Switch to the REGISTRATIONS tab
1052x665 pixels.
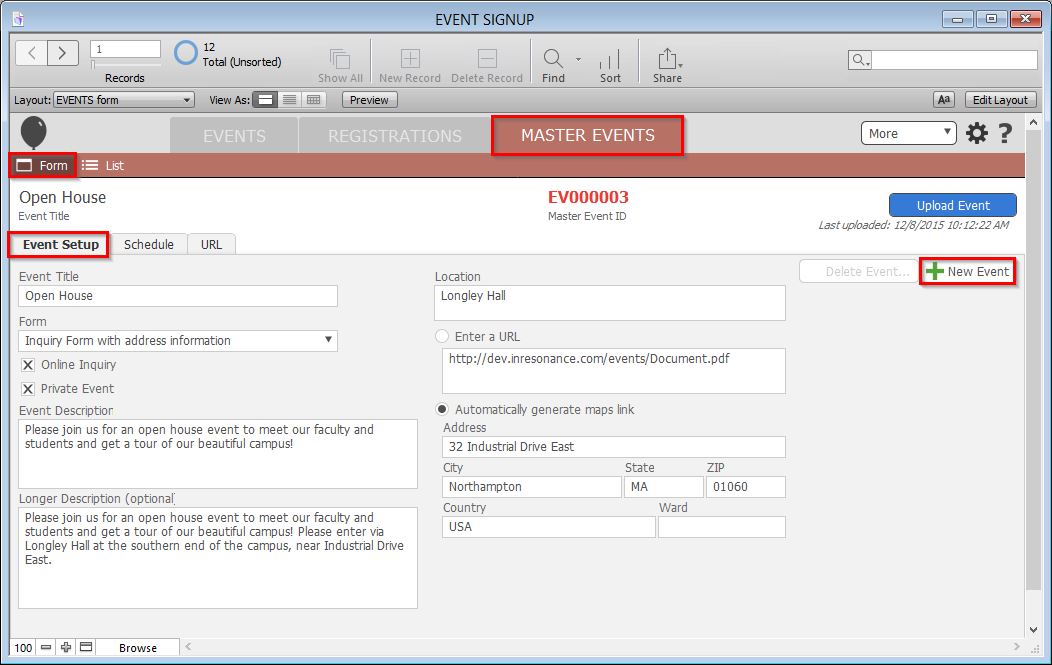click(x=395, y=136)
